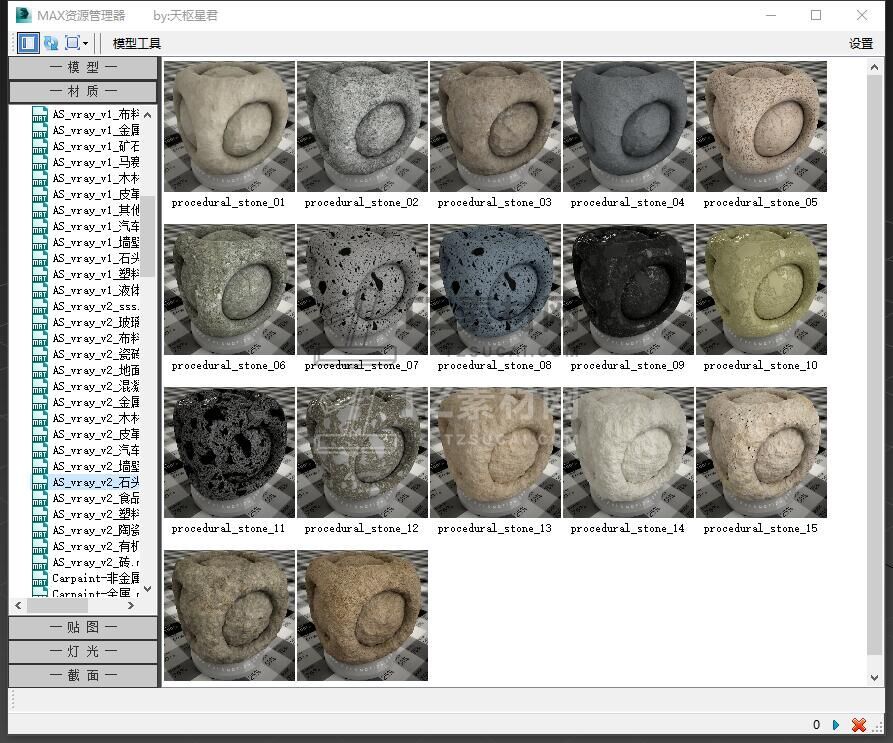The height and width of the screenshot is (743, 893).
Task: Click the MAT icon beside Carpaint-非金属
Action: 40,578
